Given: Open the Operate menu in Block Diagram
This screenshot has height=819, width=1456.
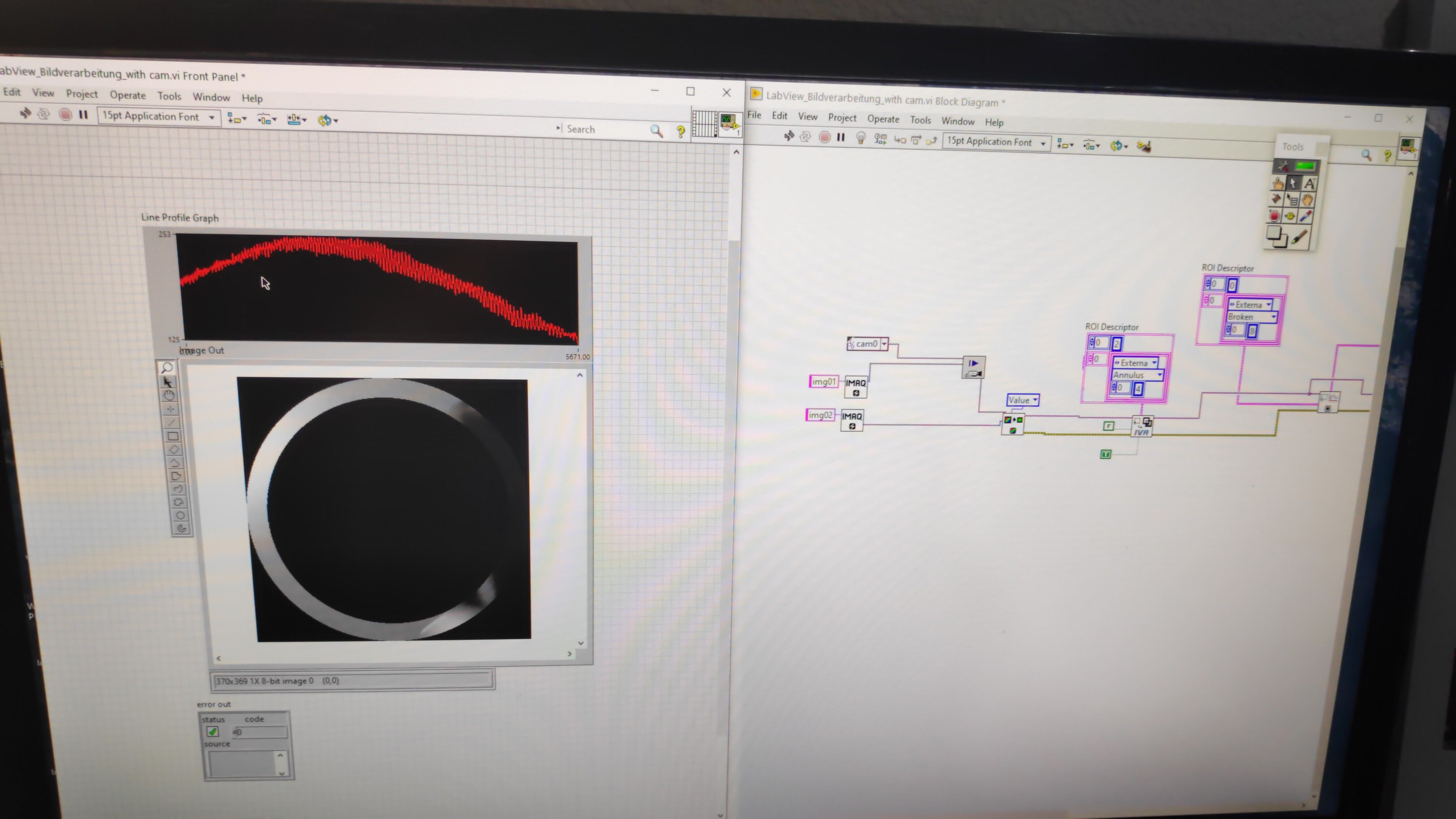Looking at the screenshot, I should tap(883, 119).
